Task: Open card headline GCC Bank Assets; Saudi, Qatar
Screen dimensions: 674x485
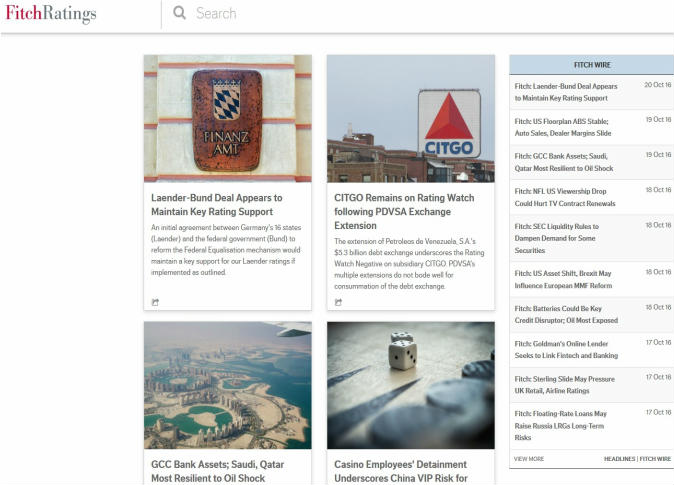Action: (218, 471)
